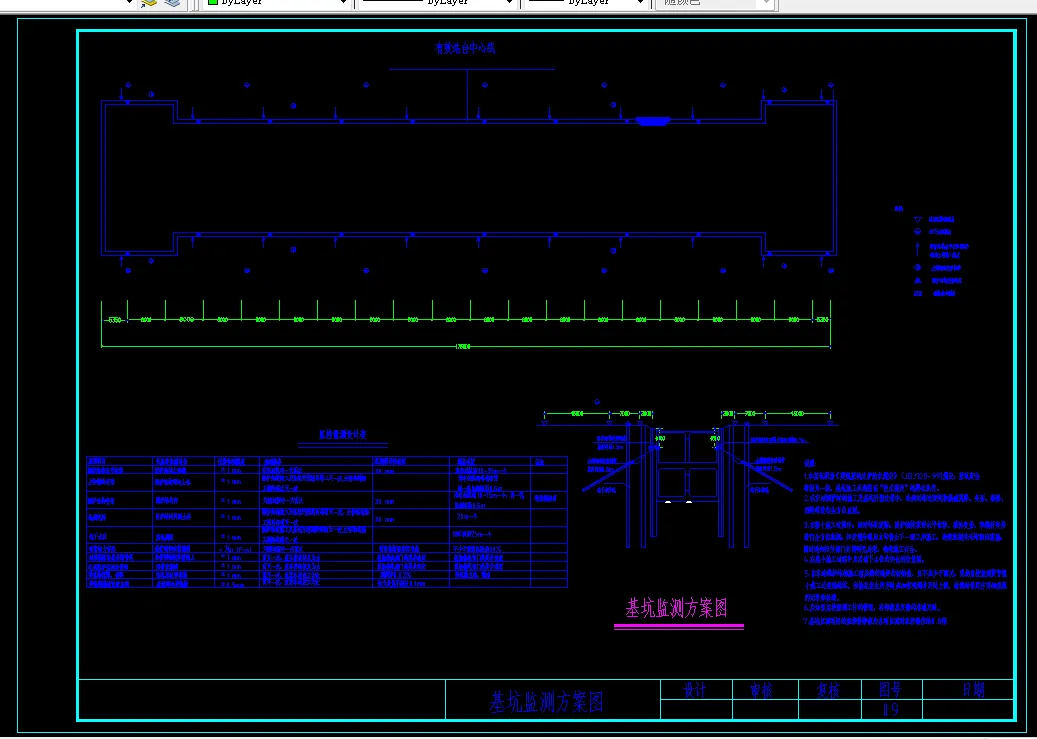Click the layer previous stacked-sheets icon
Viewport: 1037px width, 739px height.
[x=172, y=3]
